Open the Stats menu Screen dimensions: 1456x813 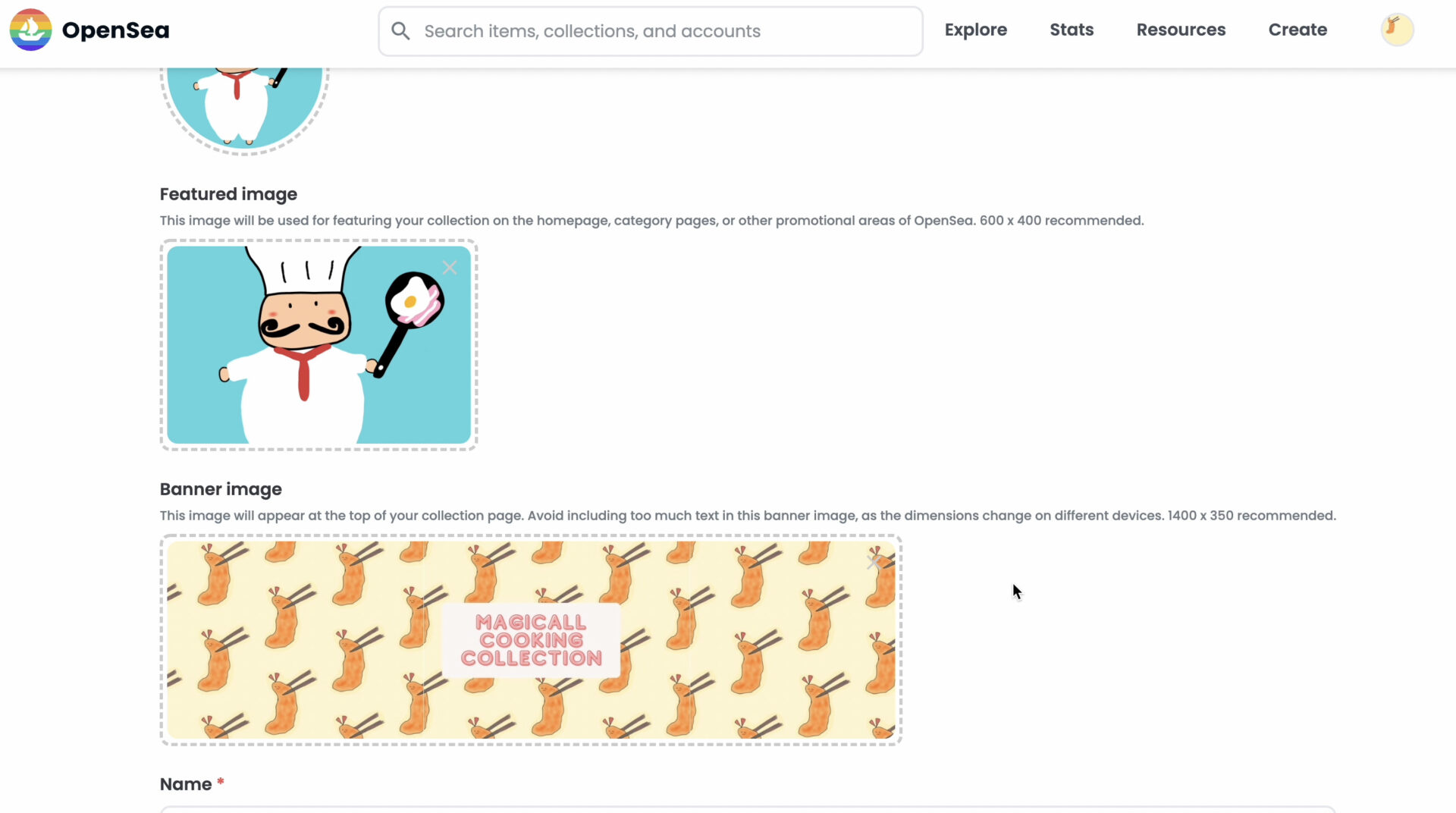(x=1072, y=30)
